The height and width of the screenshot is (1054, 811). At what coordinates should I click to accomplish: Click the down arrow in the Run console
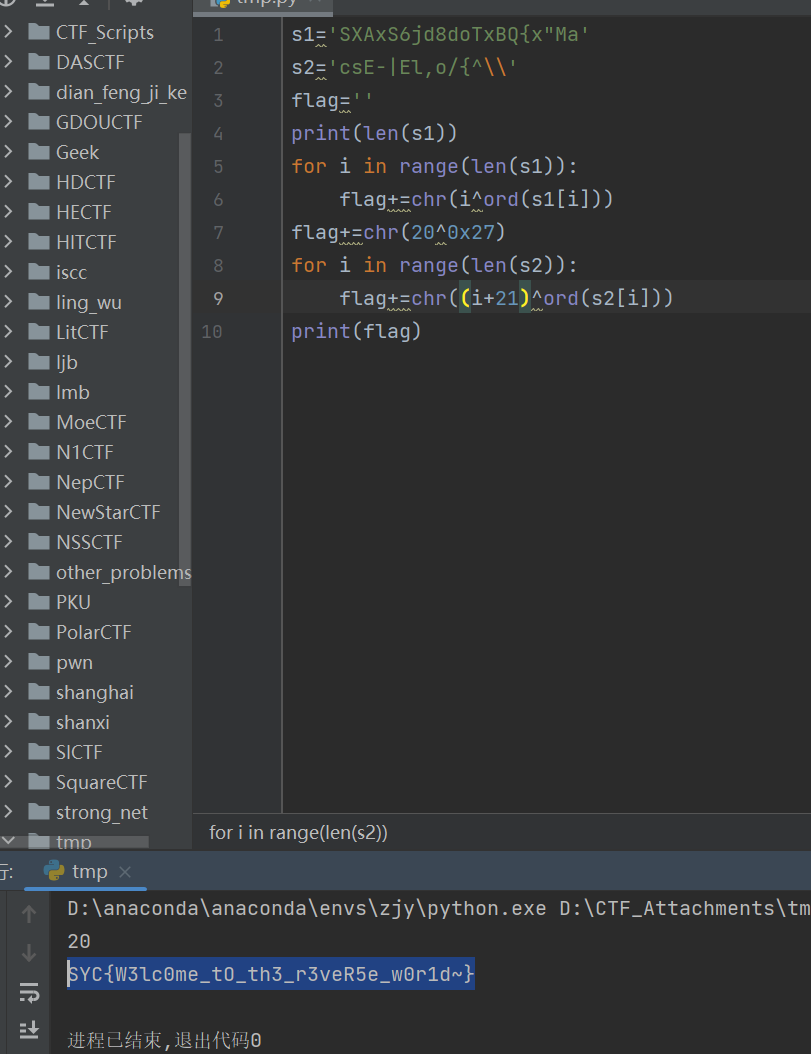coord(29,952)
